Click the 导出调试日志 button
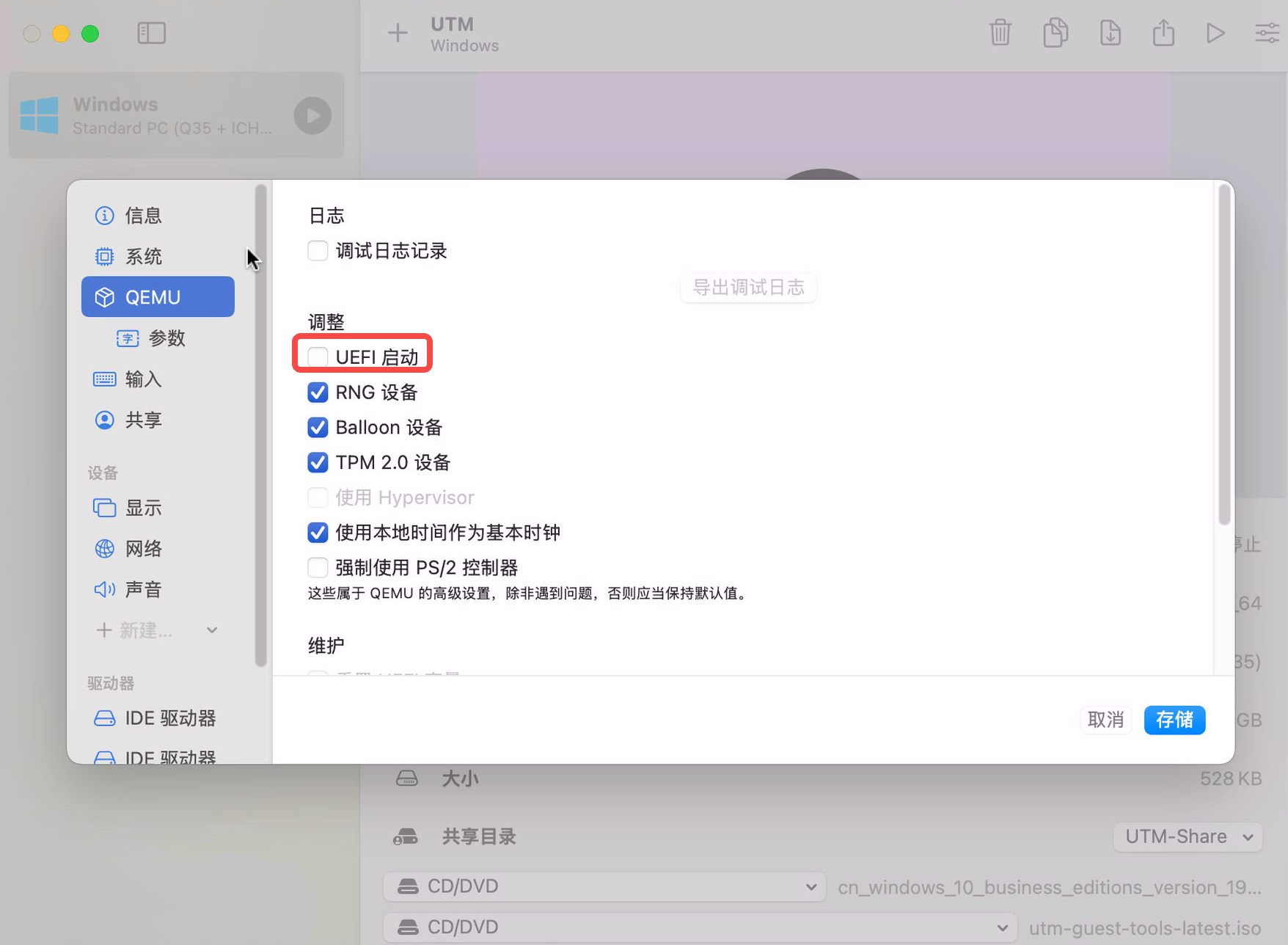Viewport: 1288px width, 945px height. click(x=749, y=288)
